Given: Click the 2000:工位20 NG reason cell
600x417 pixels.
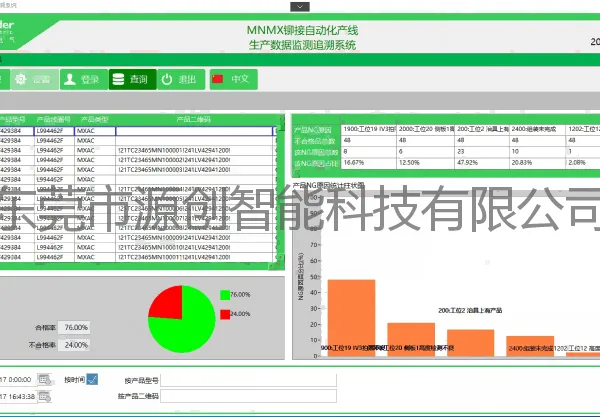Looking at the screenshot, I should 426,129.
